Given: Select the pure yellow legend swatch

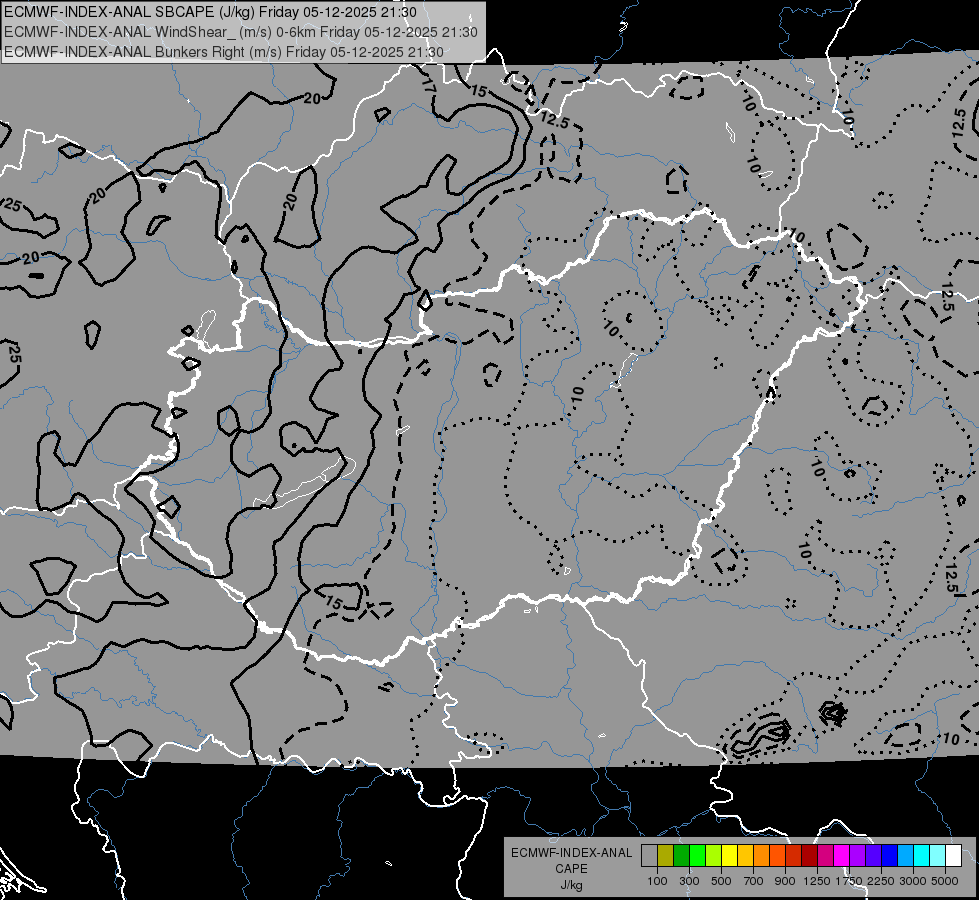Looking at the screenshot, I should tap(730, 855).
